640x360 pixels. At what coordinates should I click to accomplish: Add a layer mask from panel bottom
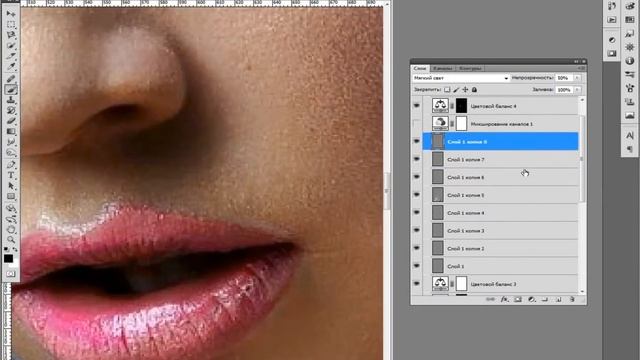pos(518,299)
